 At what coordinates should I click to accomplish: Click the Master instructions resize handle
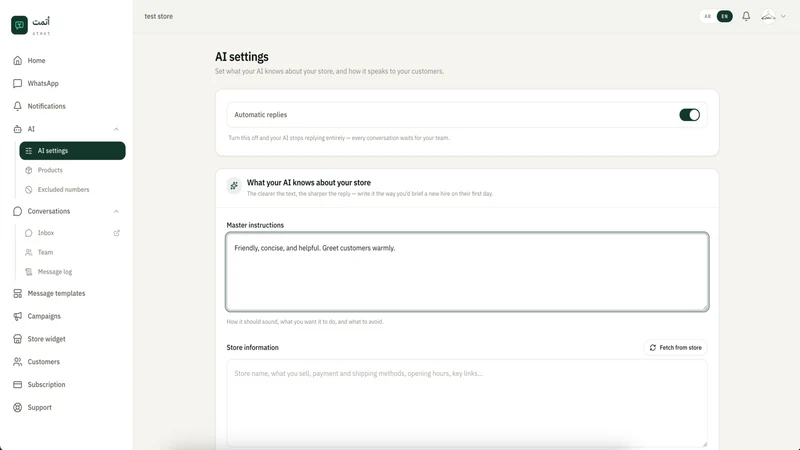pos(705,307)
